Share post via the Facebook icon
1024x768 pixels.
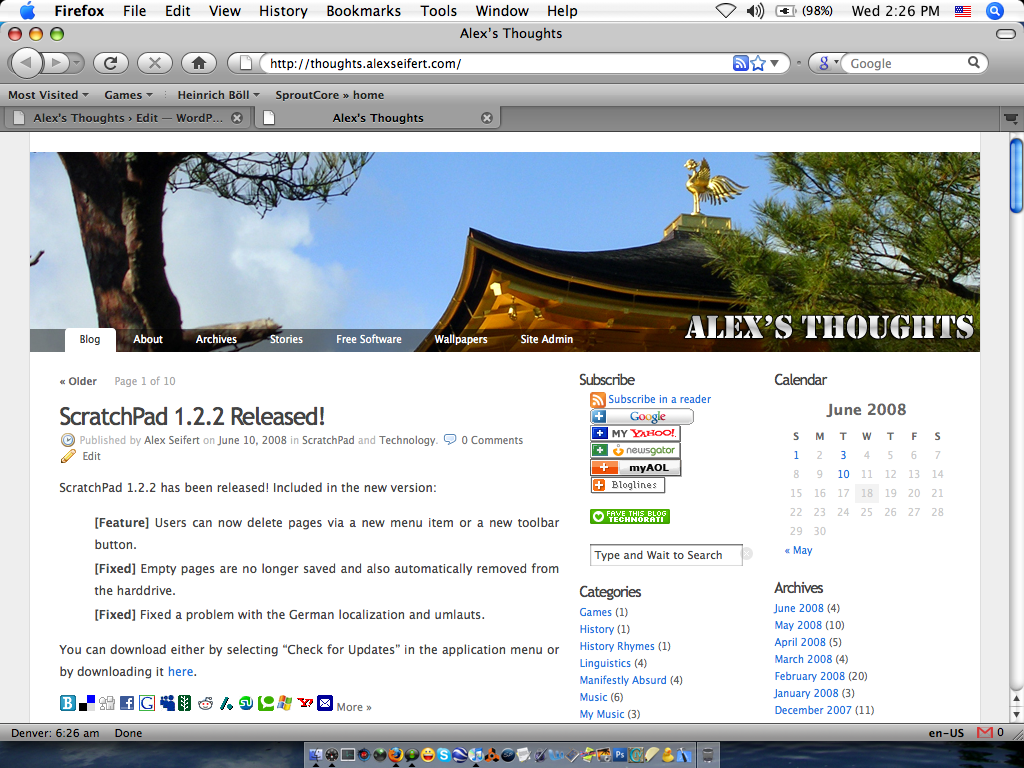[127, 703]
